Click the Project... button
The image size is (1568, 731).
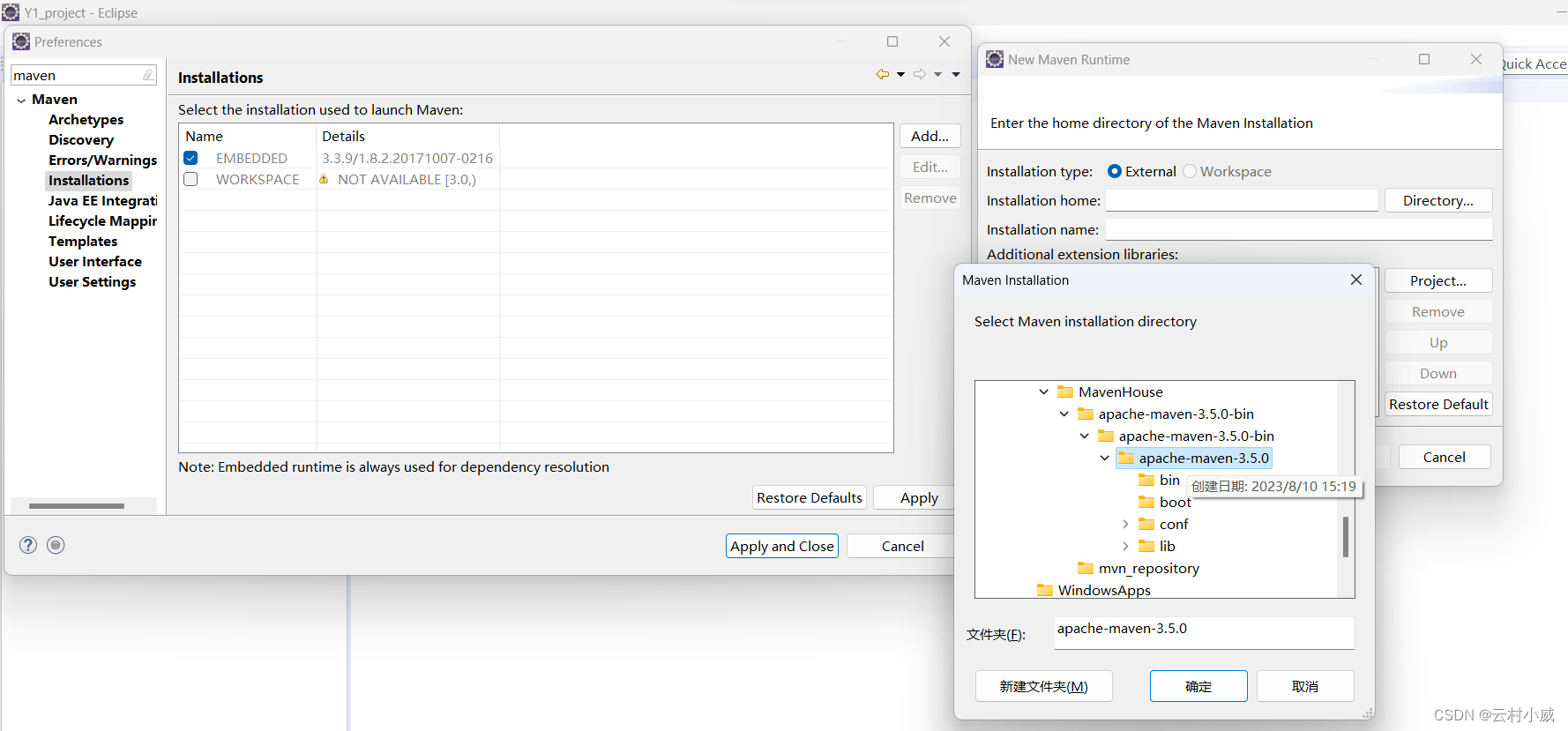click(x=1438, y=280)
